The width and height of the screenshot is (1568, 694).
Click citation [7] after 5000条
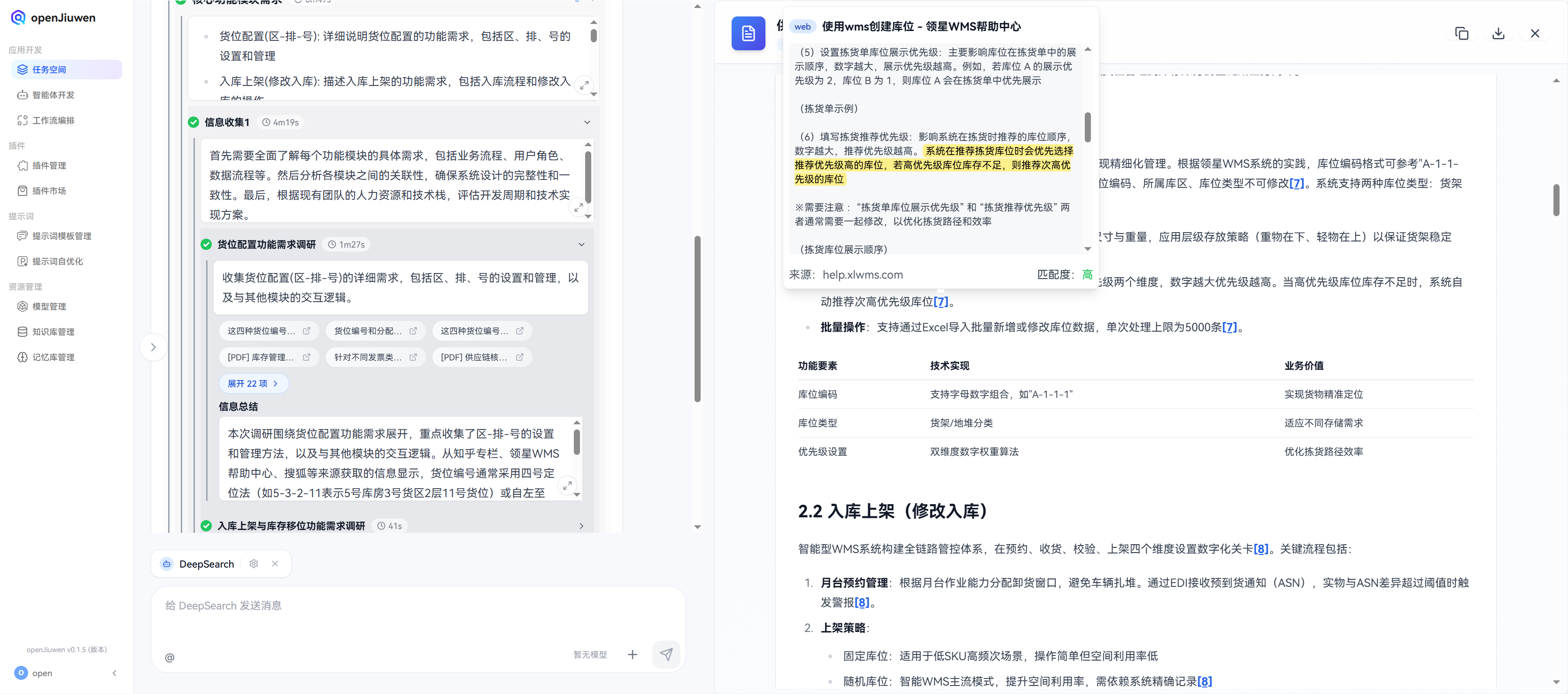point(1229,327)
